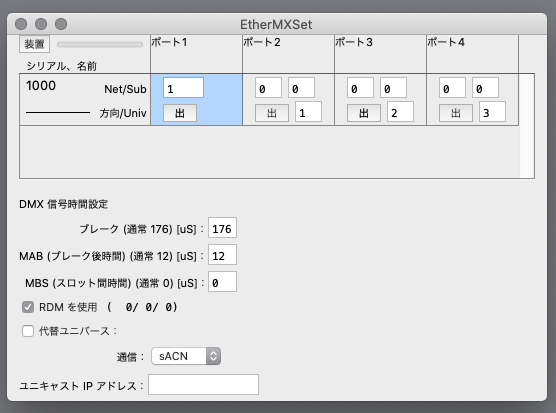The width and height of the screenshot is (556, 413).
Task: Select the MAB 12 value field
Action: pyautogui.click(x=222, y=255)
